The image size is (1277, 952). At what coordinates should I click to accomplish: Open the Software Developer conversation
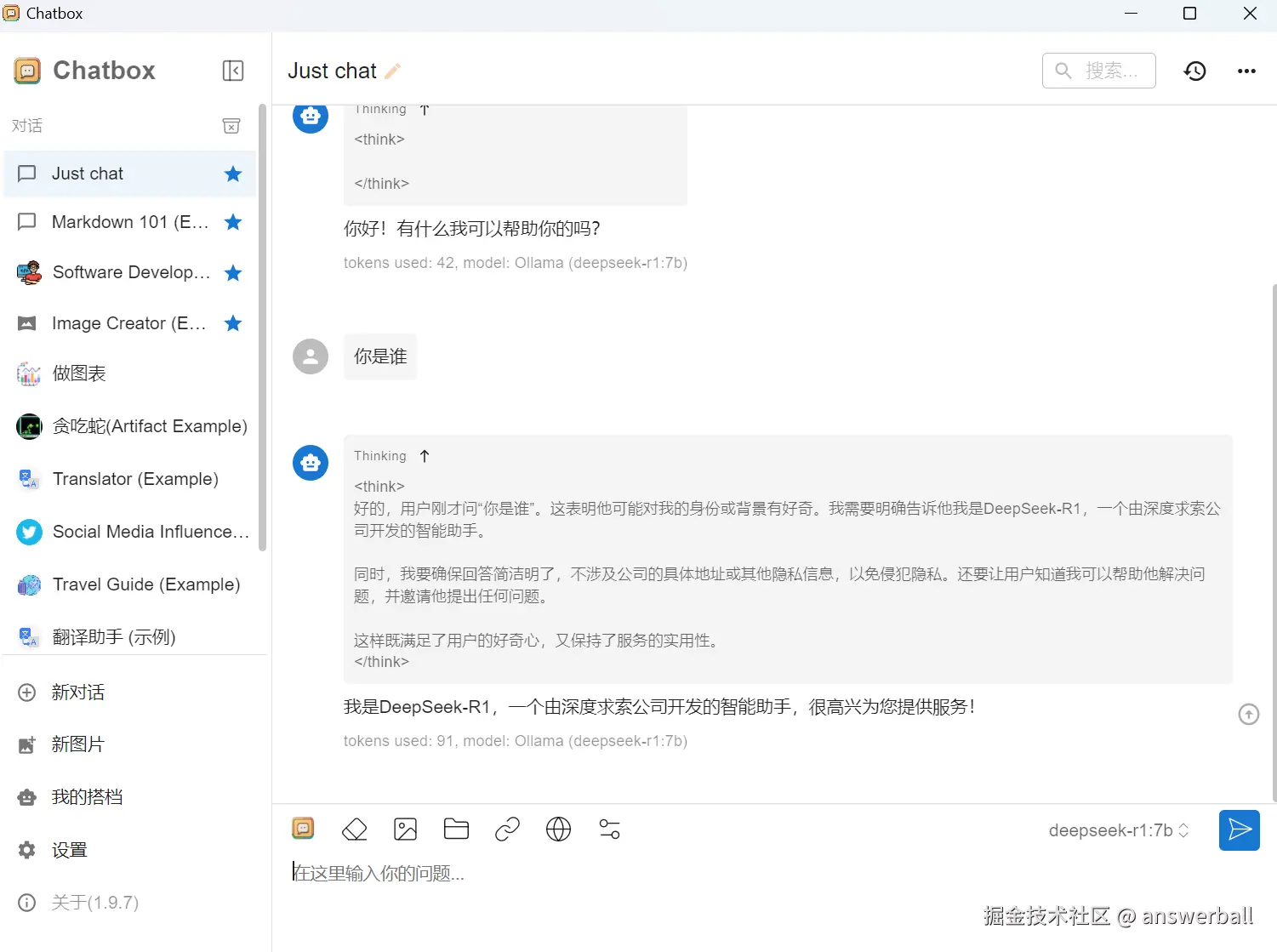click(x=130, y=272)
